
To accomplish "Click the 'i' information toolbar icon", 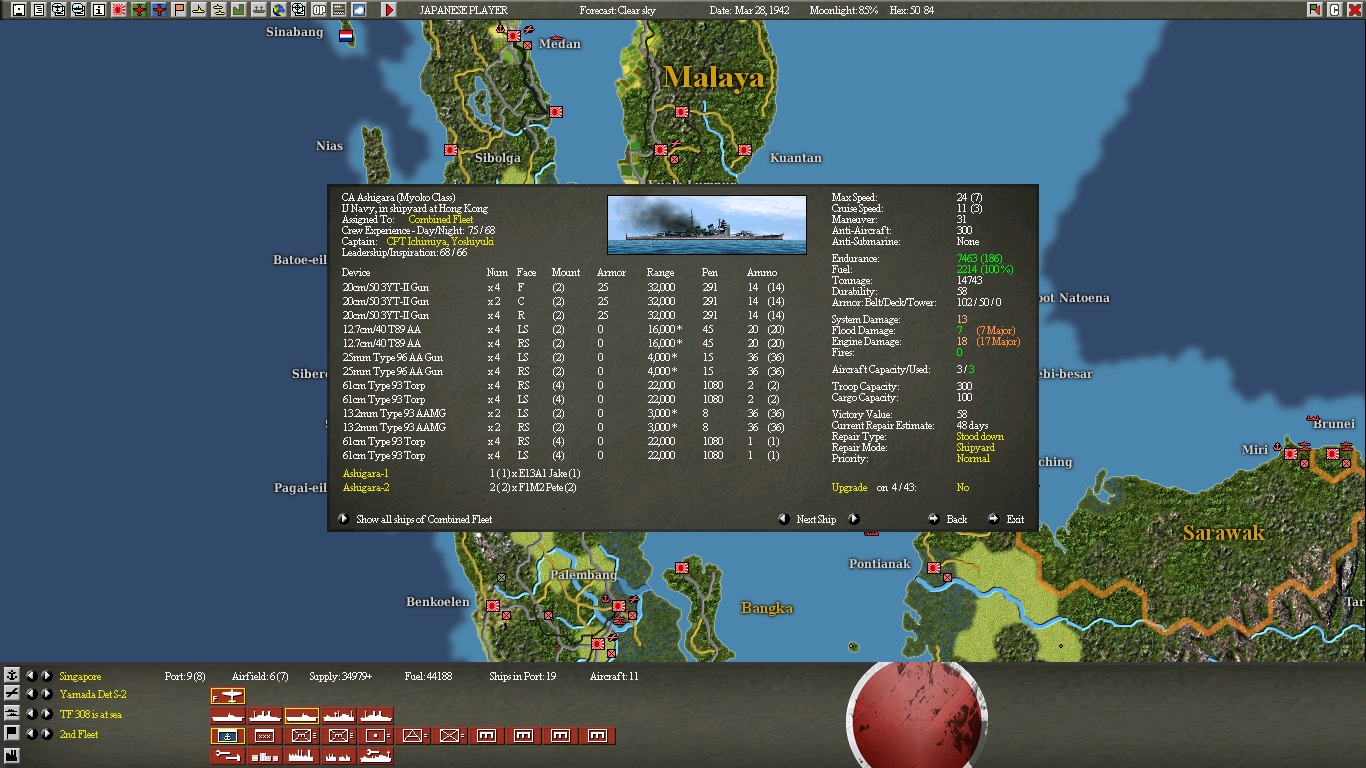I will point(99,10).
